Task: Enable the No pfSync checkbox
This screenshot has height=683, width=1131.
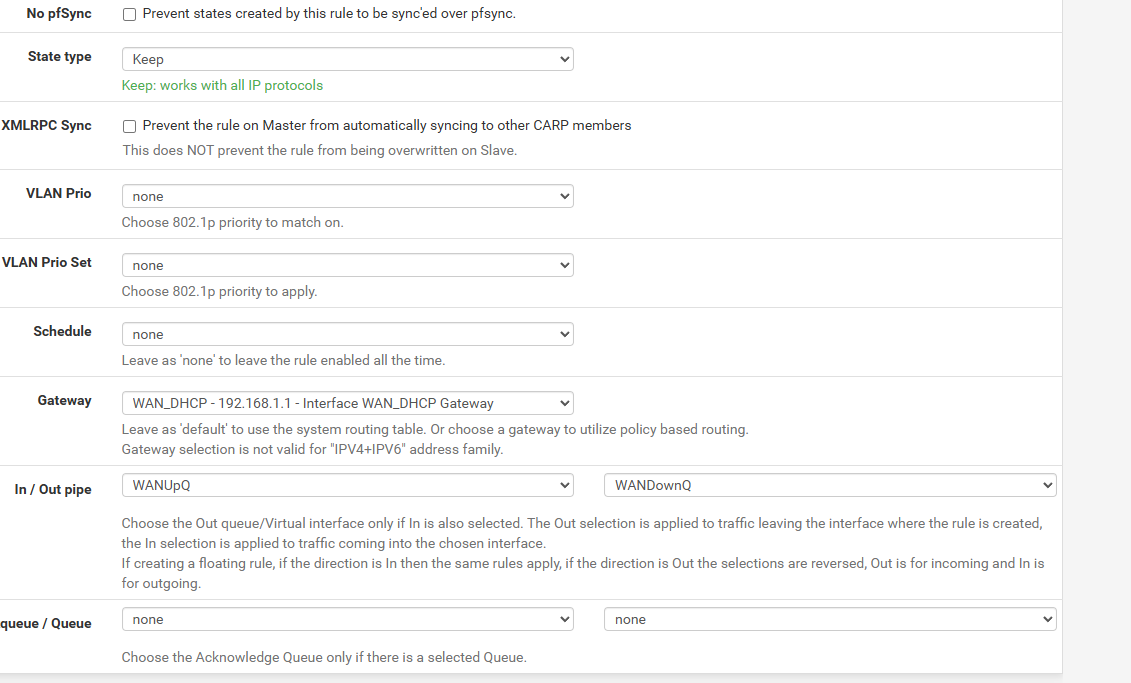Action: [129, 15]
